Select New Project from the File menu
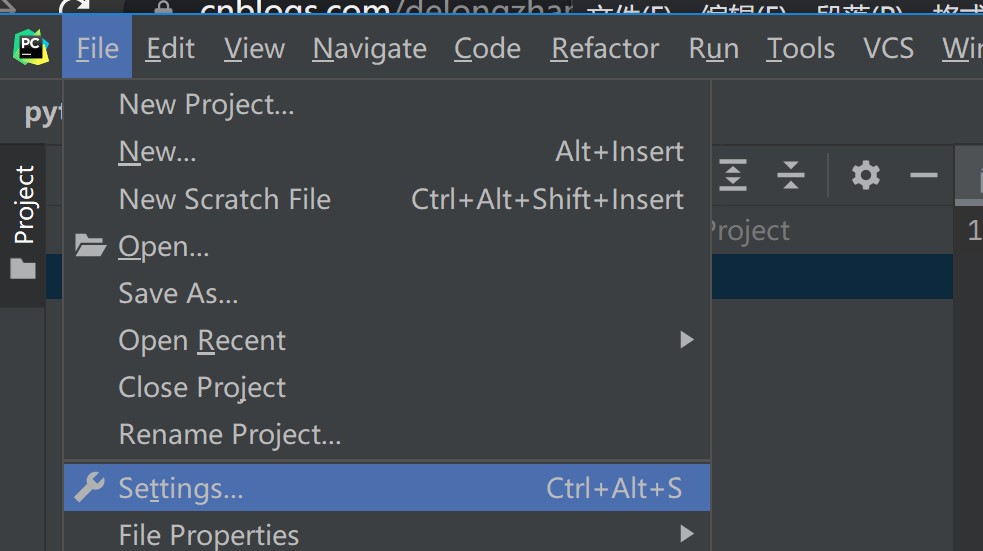Screen dimensions: 983x551 [x=206, y=104]
